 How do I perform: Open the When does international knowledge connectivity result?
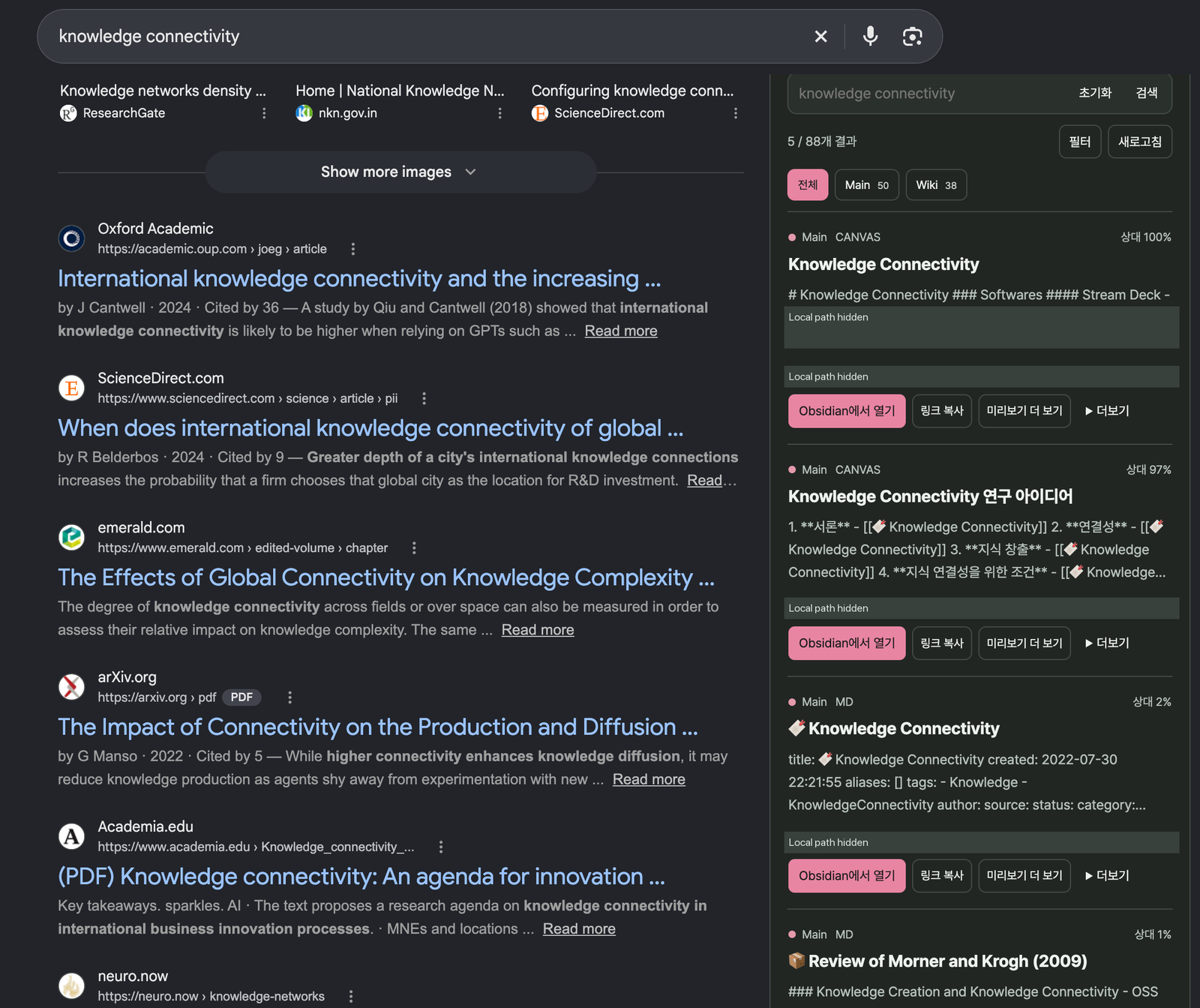point(370,428)
